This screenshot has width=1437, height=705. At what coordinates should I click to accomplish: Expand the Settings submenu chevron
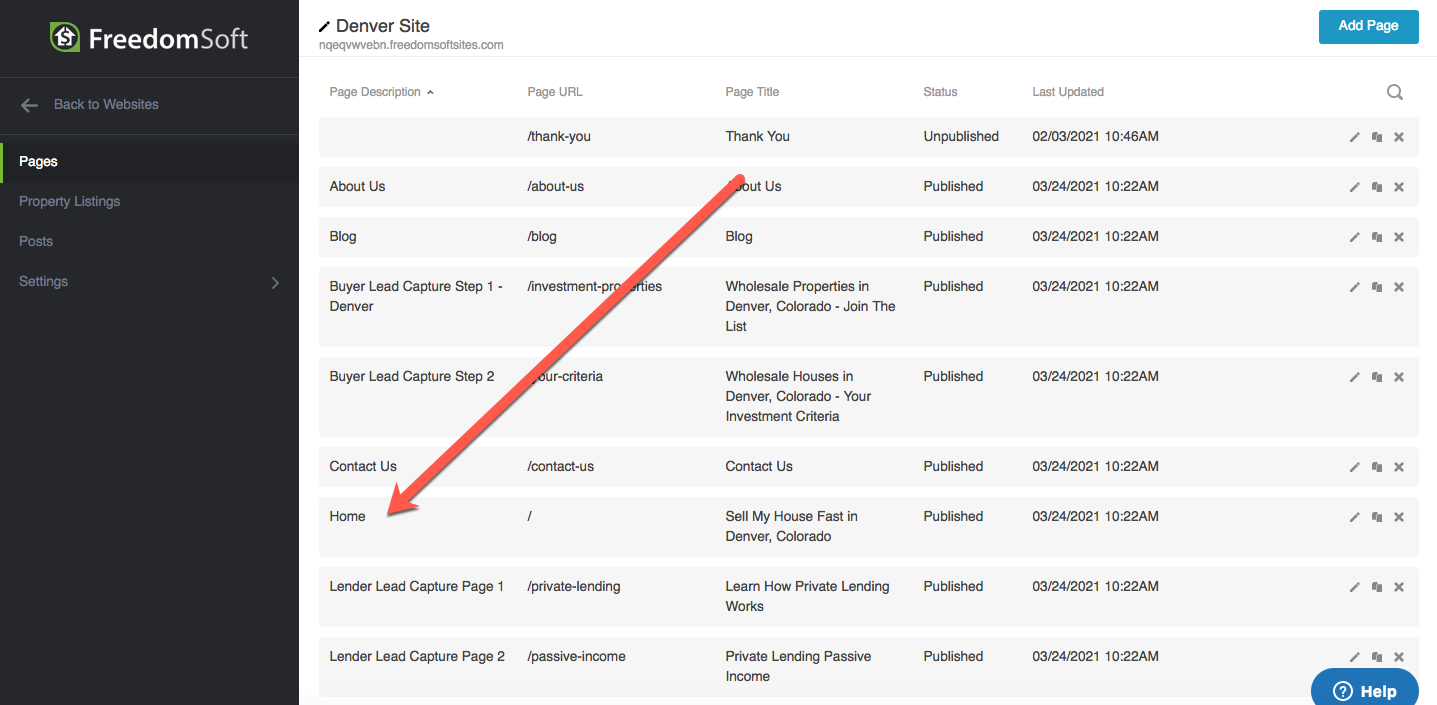click(x=275, y=283)
